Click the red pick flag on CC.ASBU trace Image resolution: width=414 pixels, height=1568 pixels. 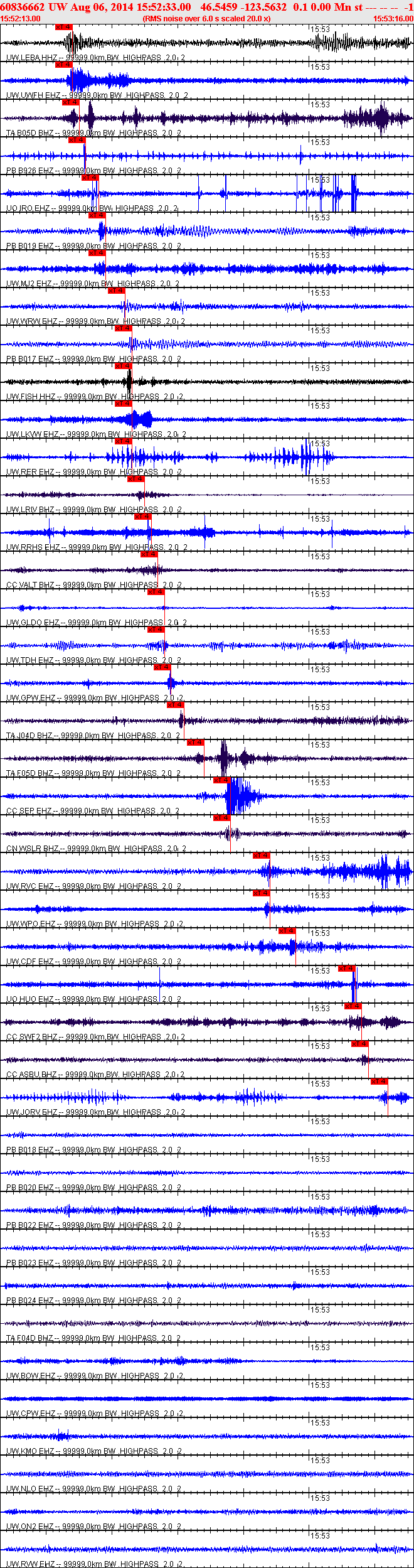click(x=359, y=1044)
